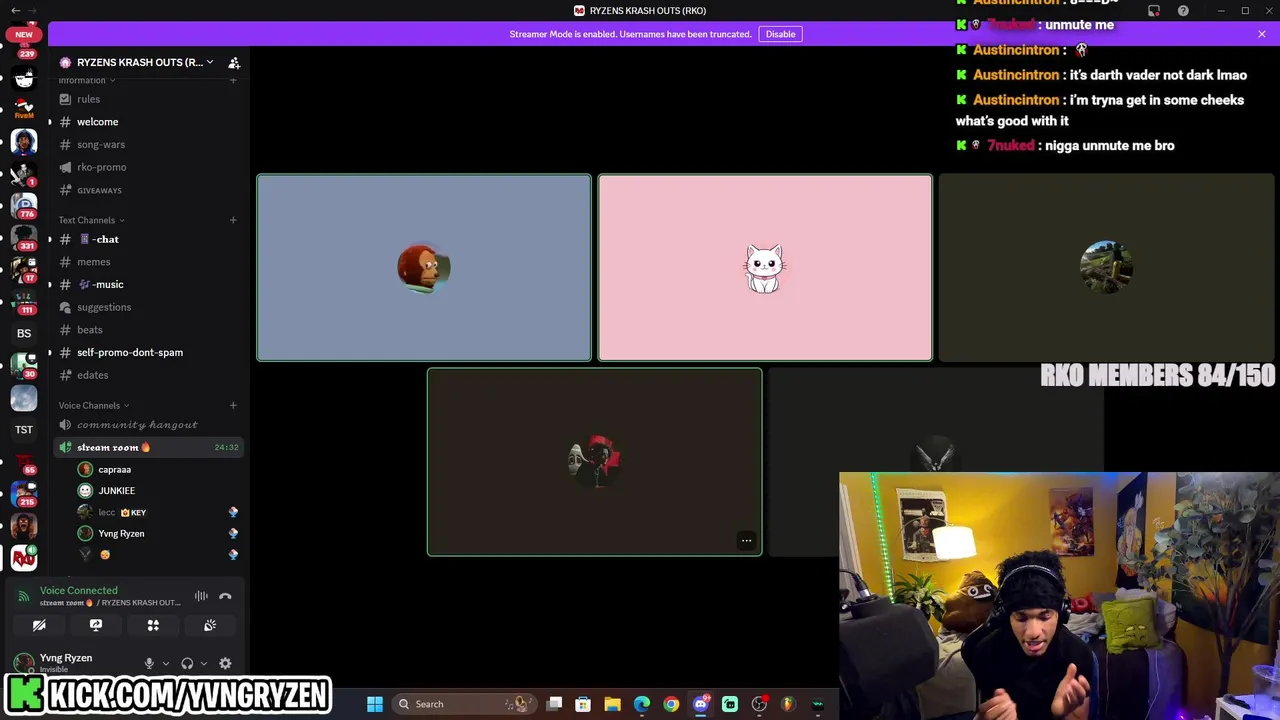The height and width of the screenshot is (720, 1280).
Task: Open Windows Start menu
Action: 375,704
